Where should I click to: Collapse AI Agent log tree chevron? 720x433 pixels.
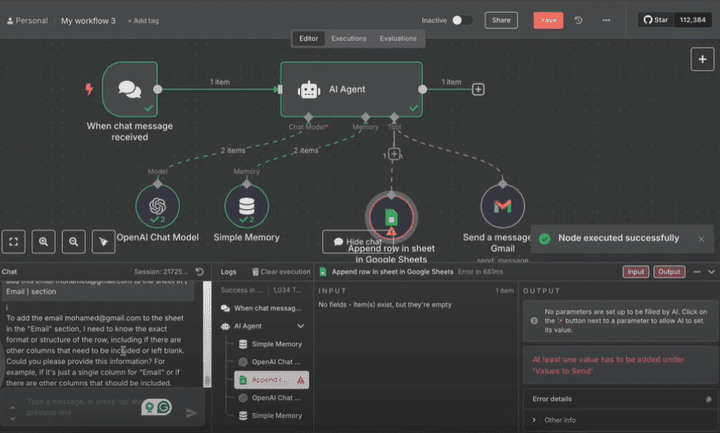(300, 326)
